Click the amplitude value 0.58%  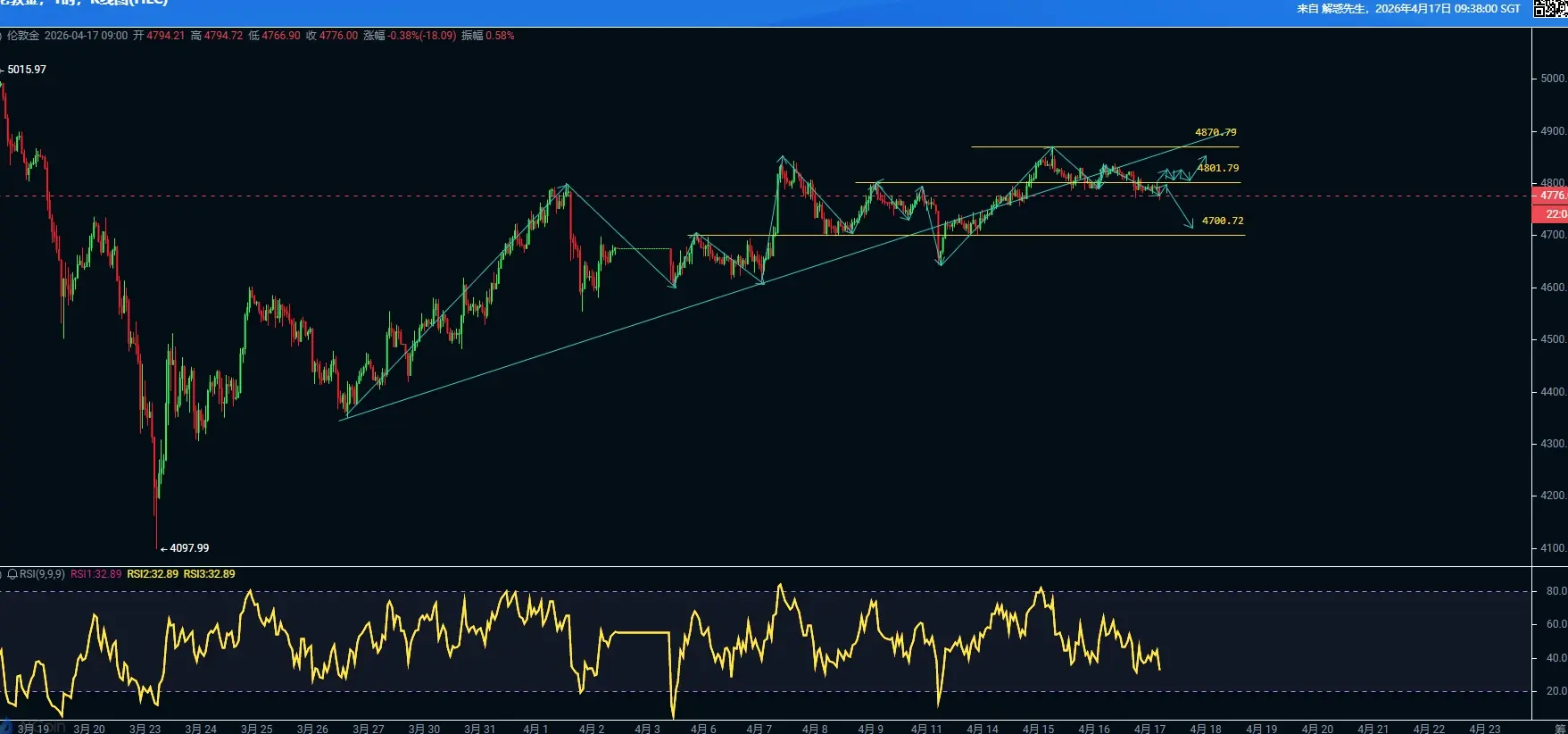500,36
